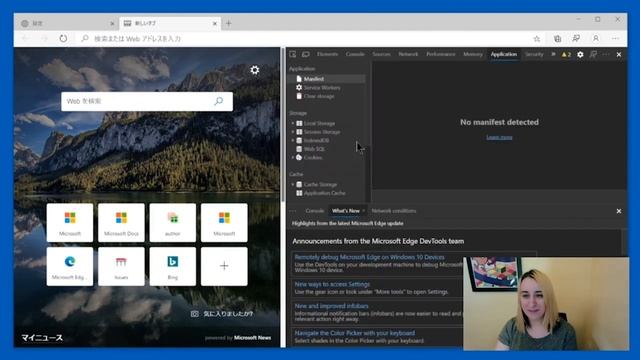Viewport: 640px width, 360px height.
Task: Open the Collections icon in toolbar
Action: click(557, 39)
